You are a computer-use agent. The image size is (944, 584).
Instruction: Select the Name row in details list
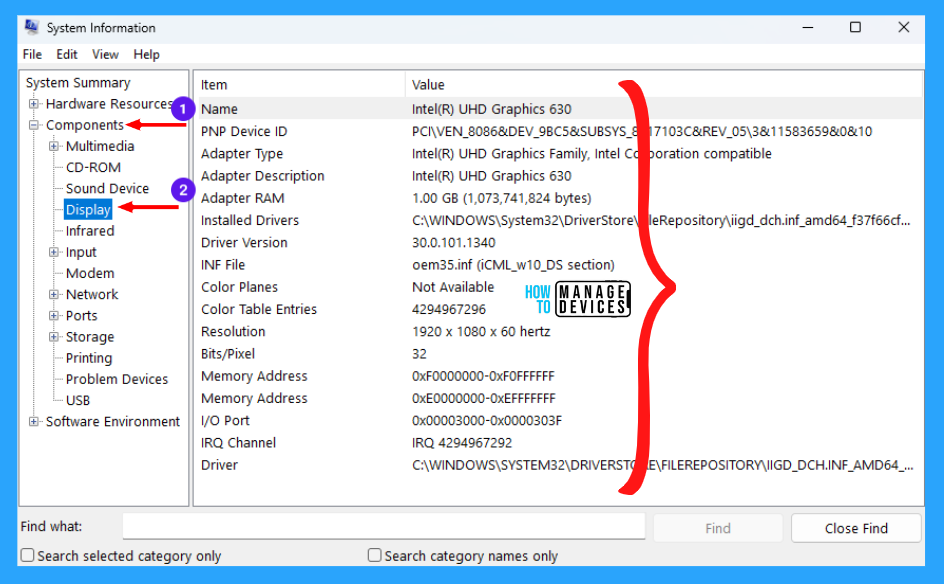pyautogui.click(x=560, y=109)
